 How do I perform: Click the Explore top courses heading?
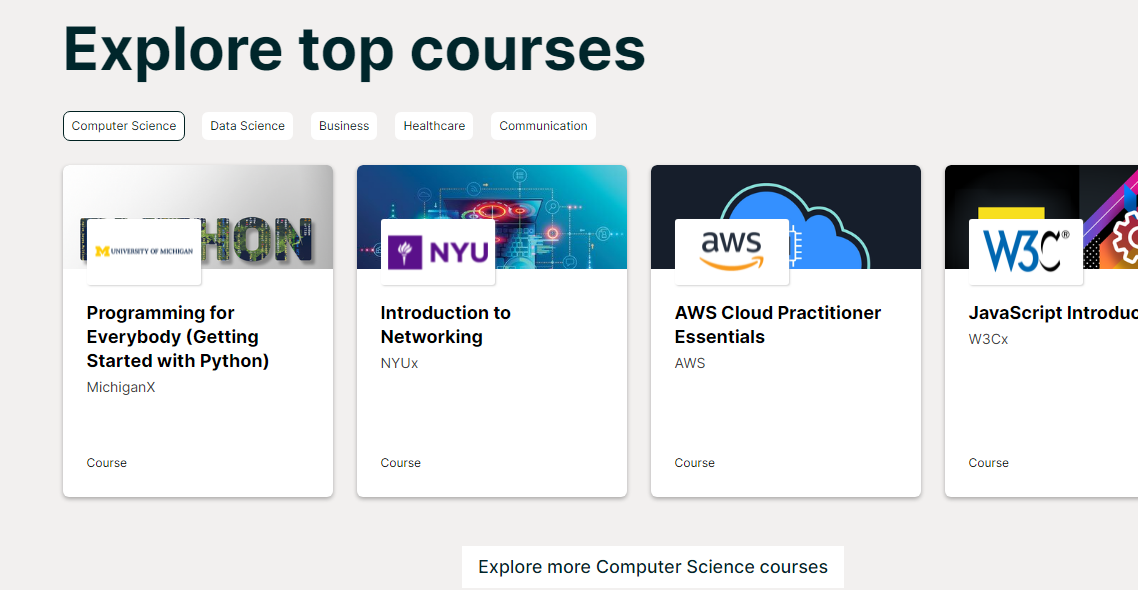[x=354, y=50]
